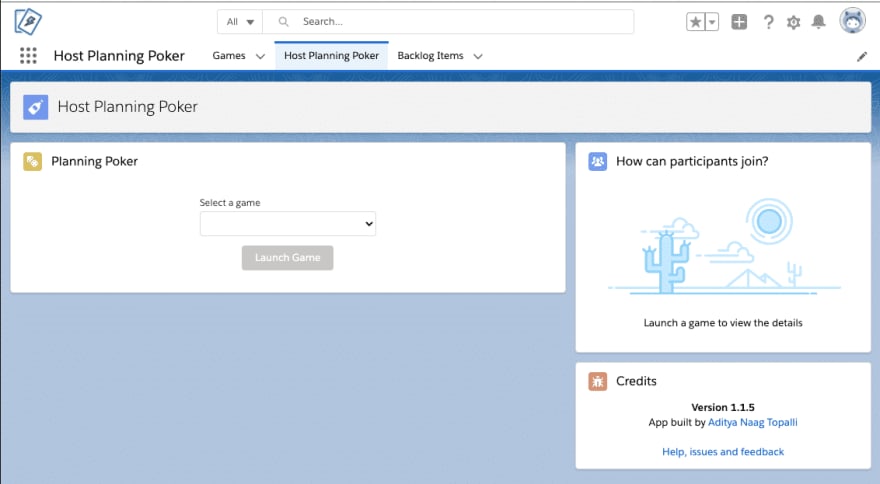880x484 pixels.
Task: Click the Host Planning Poker app name
Action: pyautogui.click(x=119, y=56)
